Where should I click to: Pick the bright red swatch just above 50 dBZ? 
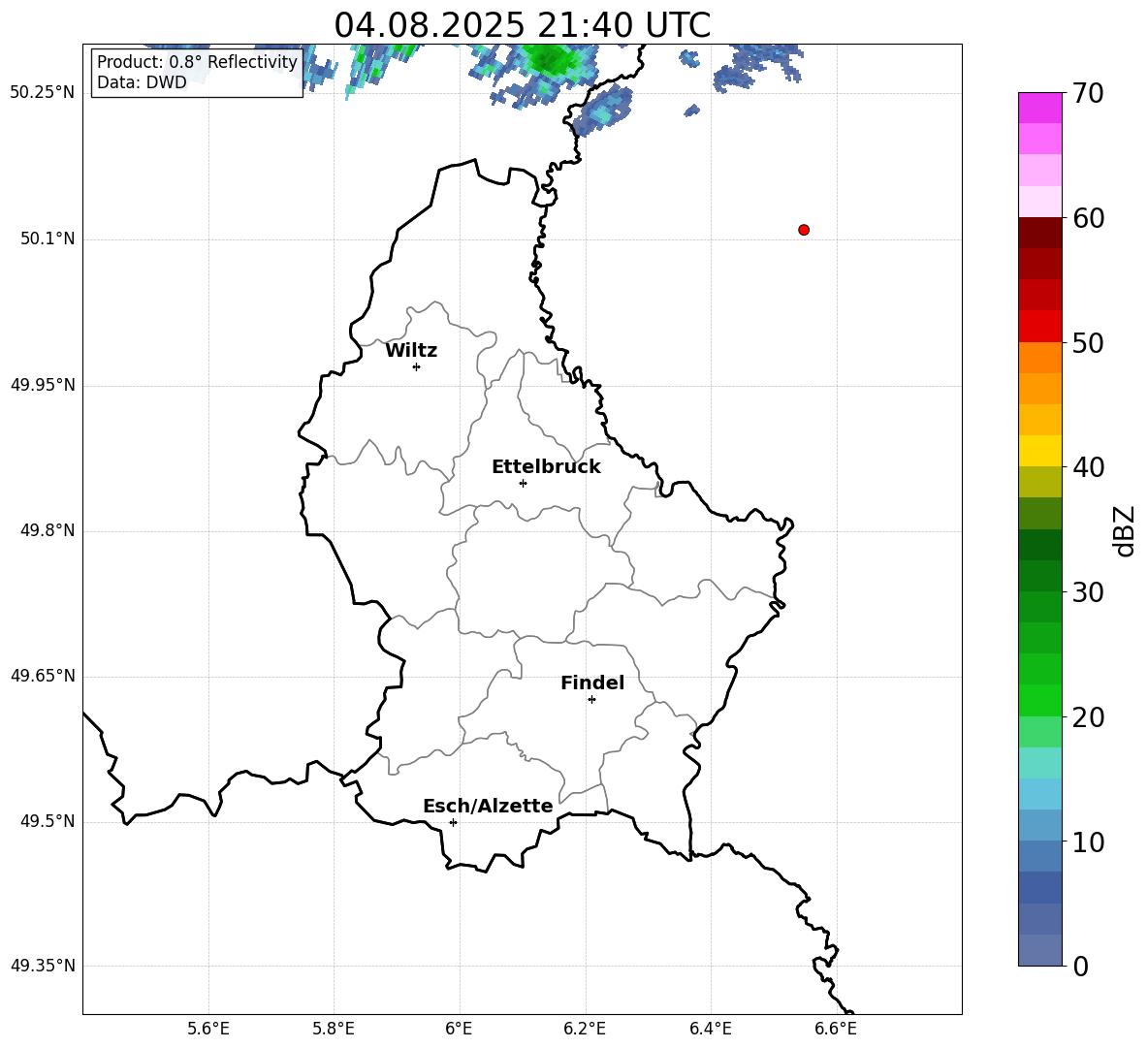[x=1039, y=327]
